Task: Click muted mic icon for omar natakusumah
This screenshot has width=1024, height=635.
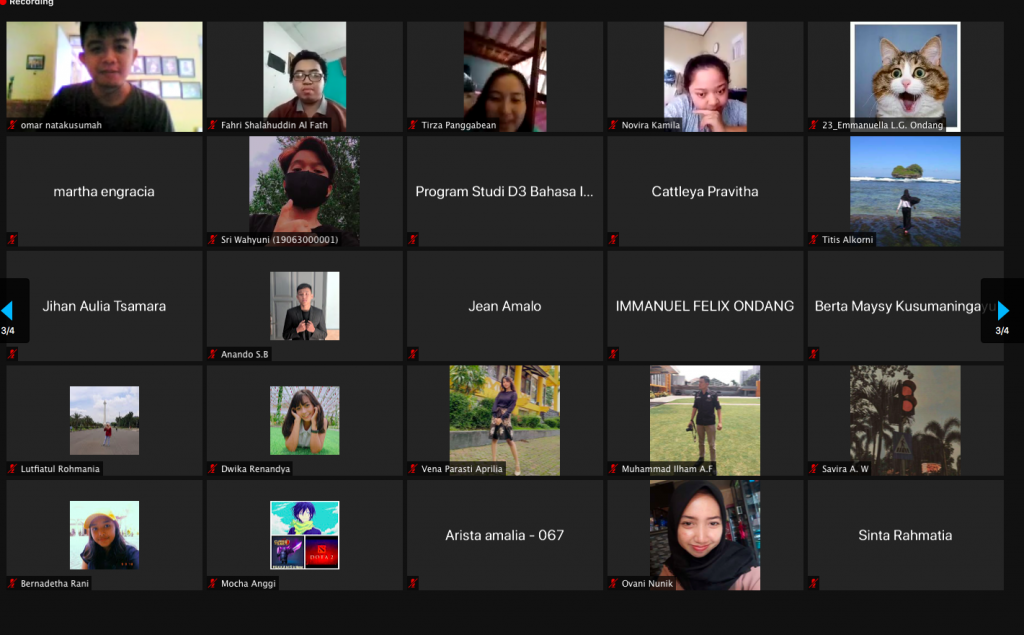Action: coord(12,125)
